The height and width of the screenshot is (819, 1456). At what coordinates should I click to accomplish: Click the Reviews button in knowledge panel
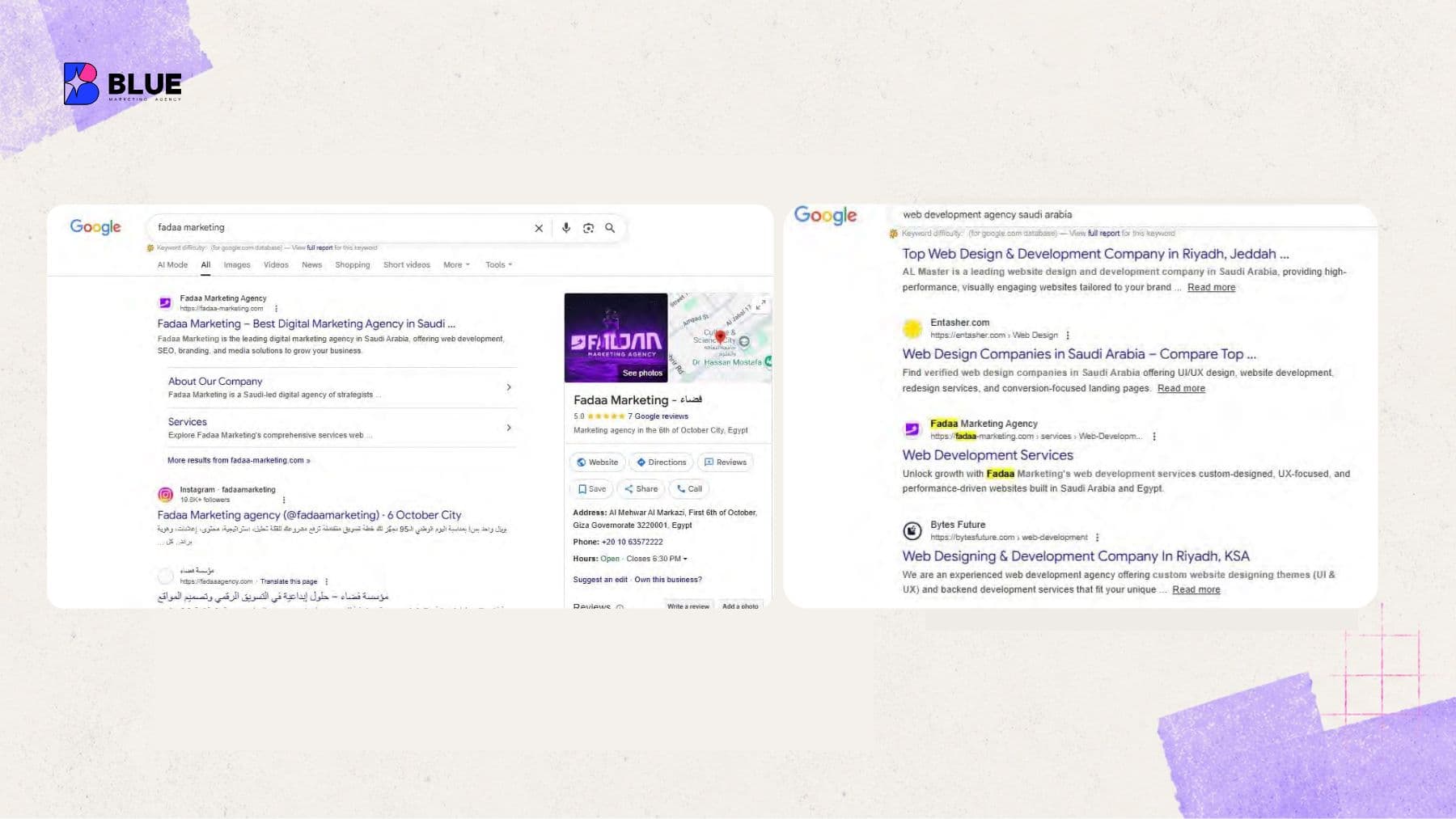point(725,462)
